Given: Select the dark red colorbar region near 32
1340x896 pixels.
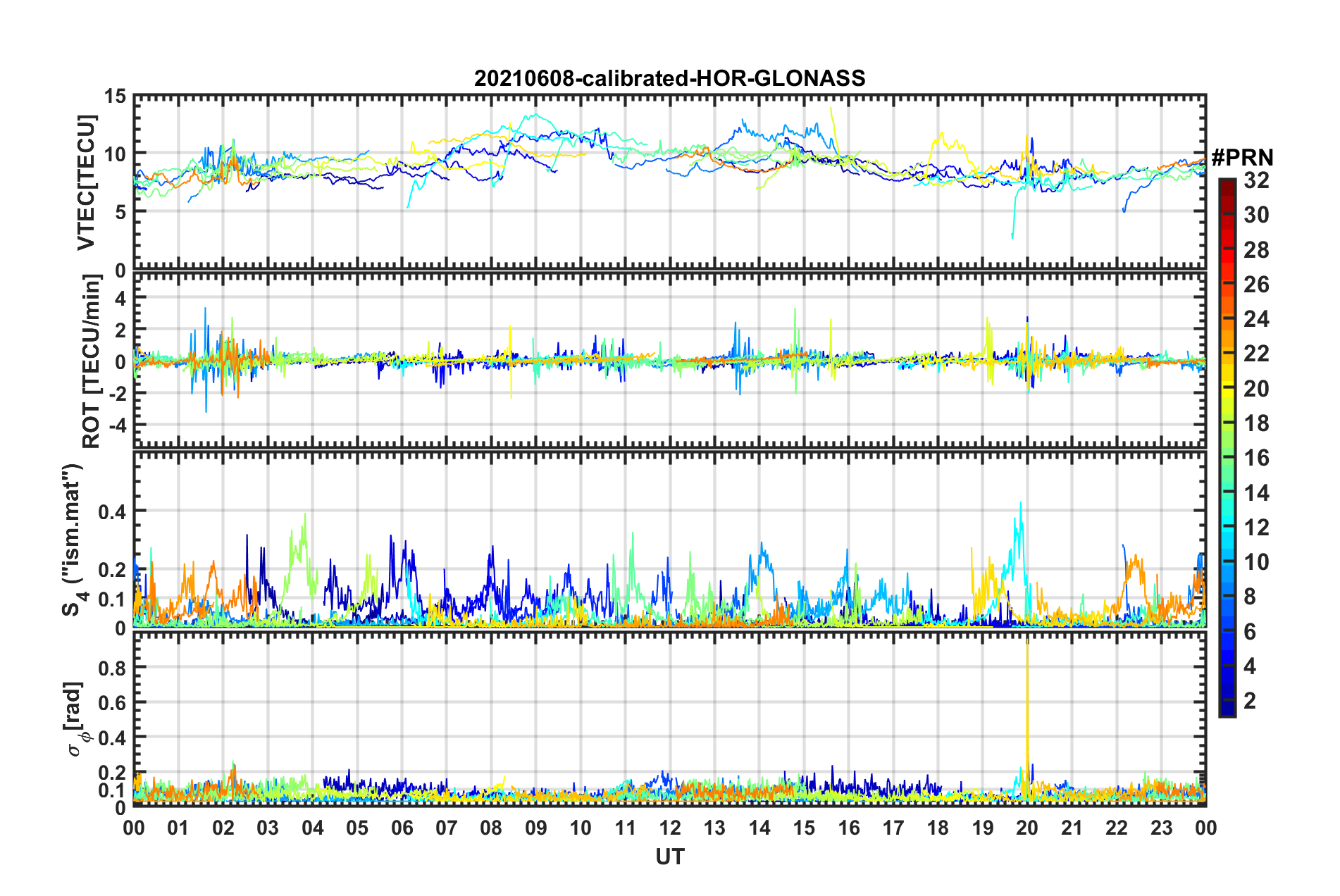Looking at the screenshot, I should [1227, 185].
